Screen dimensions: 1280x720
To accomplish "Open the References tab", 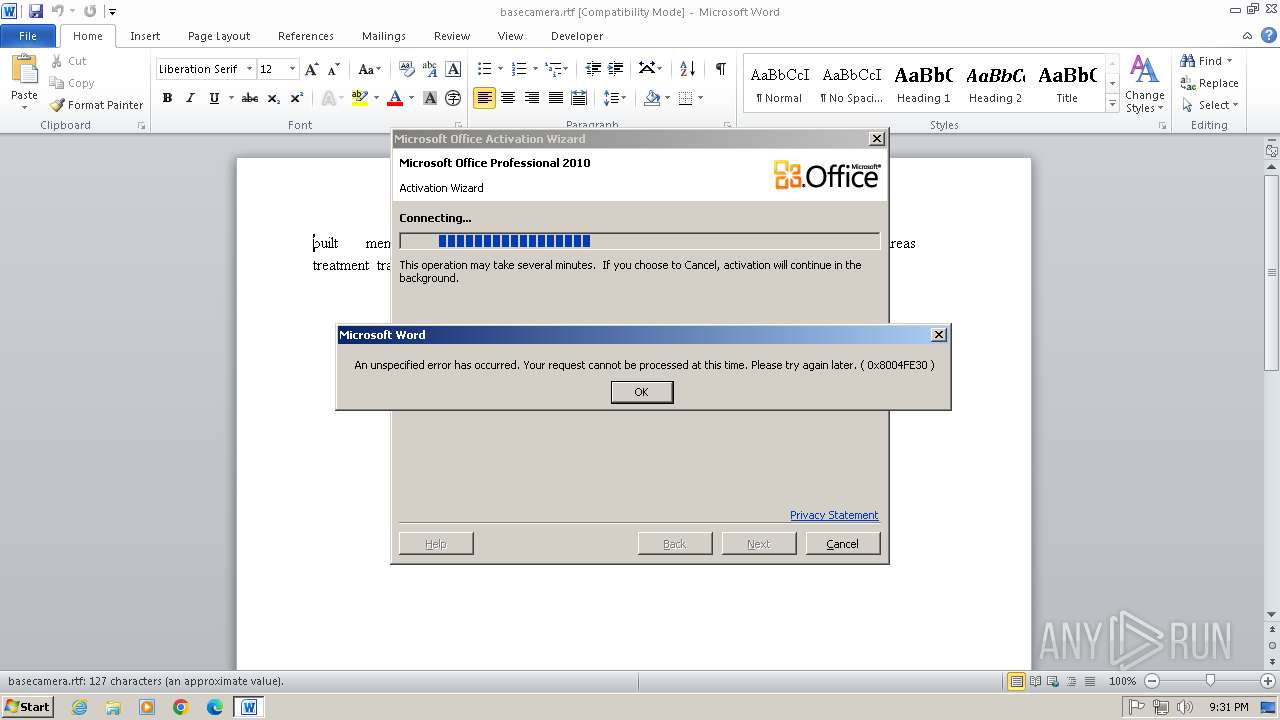I will (x=306, y=36).
